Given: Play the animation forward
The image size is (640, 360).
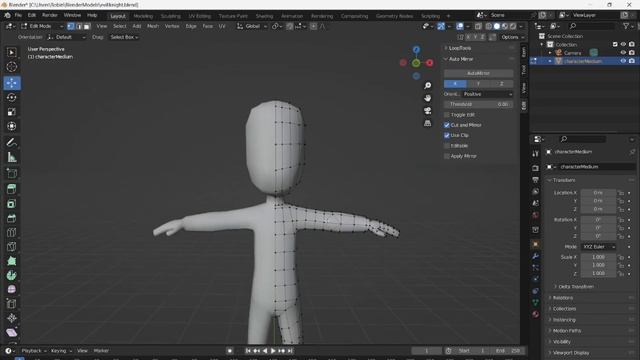Looking at the screenshot, I should (x=273, y=351).
